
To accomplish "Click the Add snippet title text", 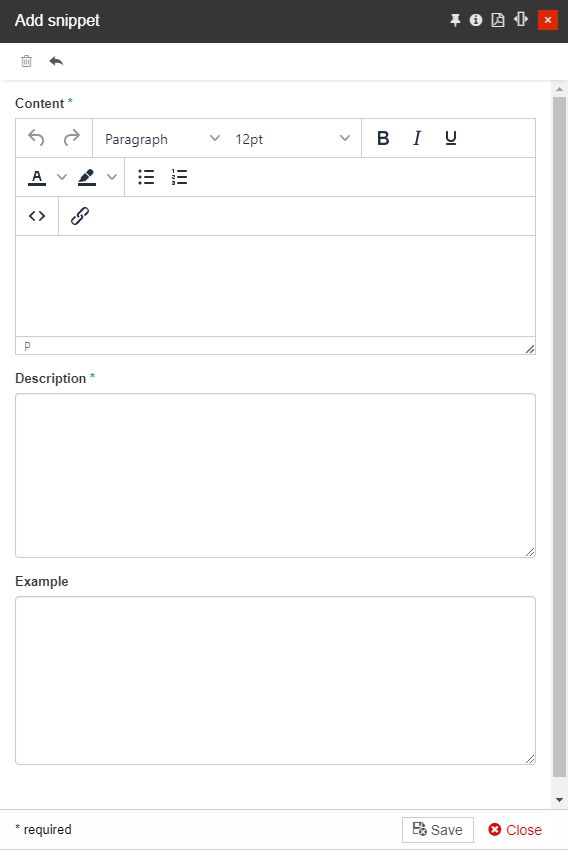I will point(57,20).
